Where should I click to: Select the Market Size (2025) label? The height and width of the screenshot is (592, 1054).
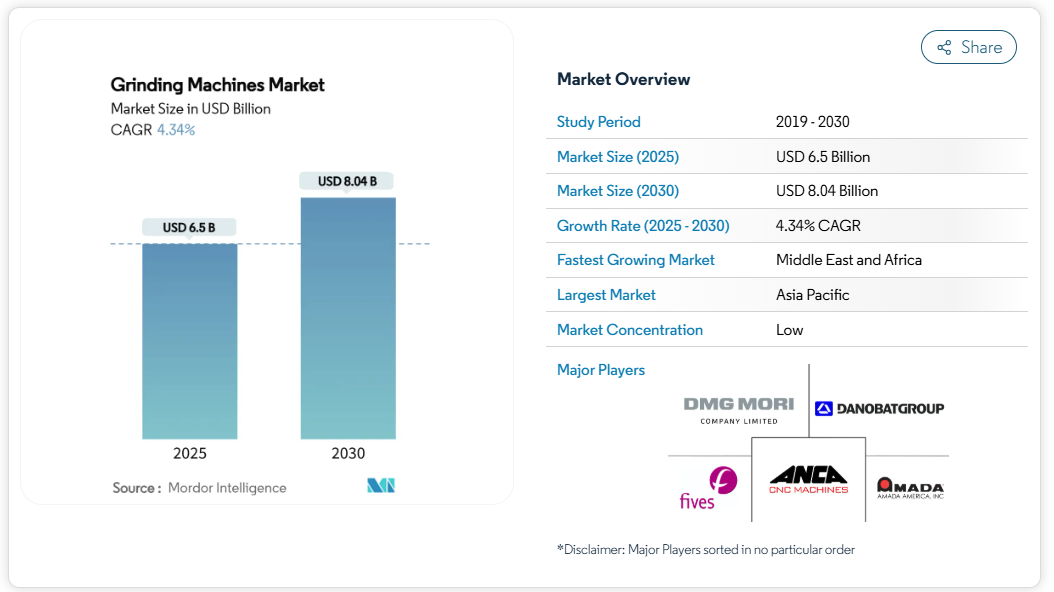[618, 157]
